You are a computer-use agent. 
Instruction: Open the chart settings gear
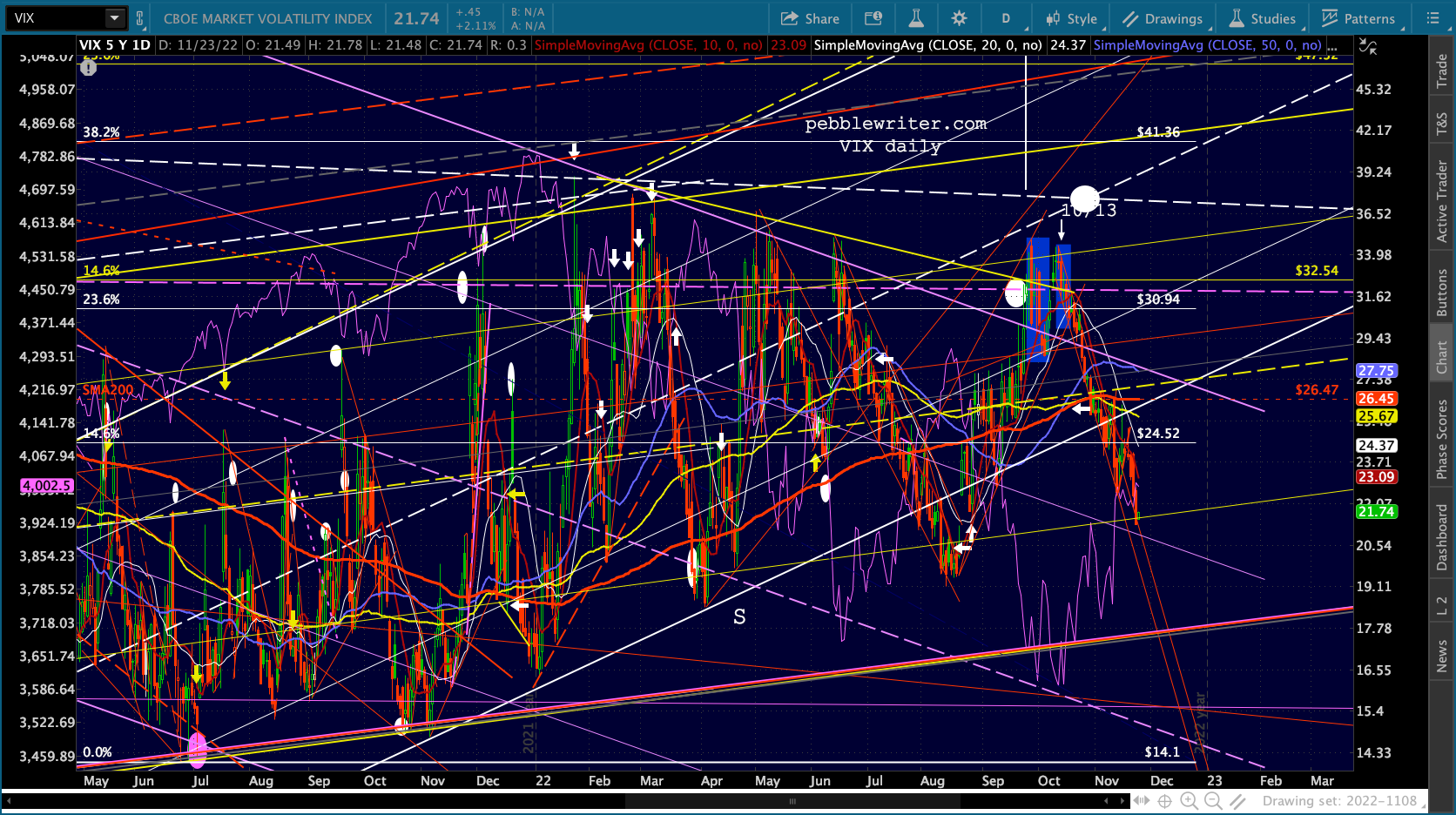coord(959,18)
